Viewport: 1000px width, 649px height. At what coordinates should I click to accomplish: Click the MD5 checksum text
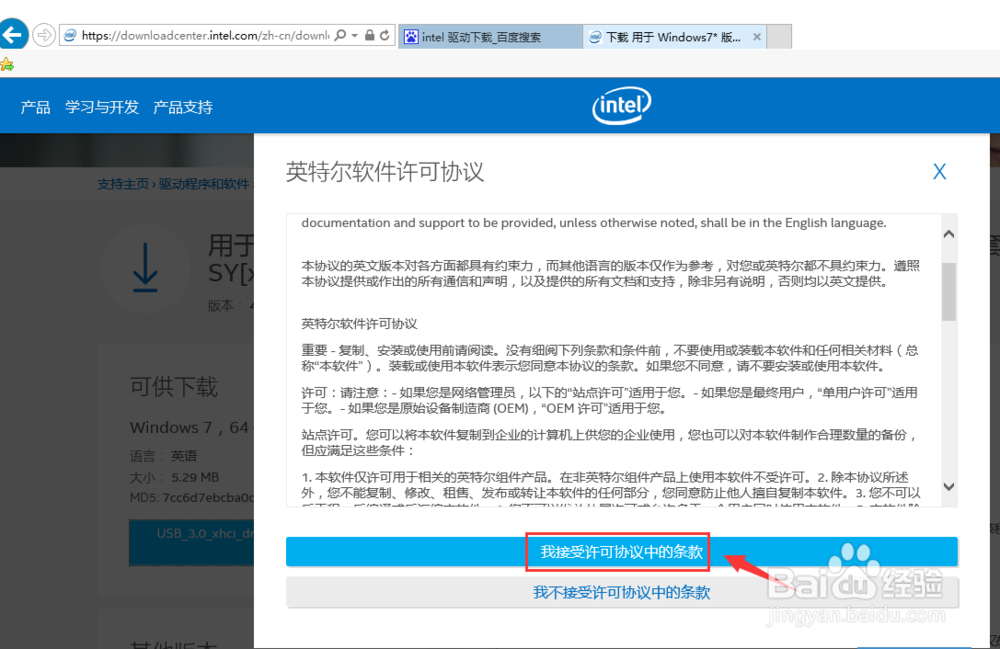(192, 497)
